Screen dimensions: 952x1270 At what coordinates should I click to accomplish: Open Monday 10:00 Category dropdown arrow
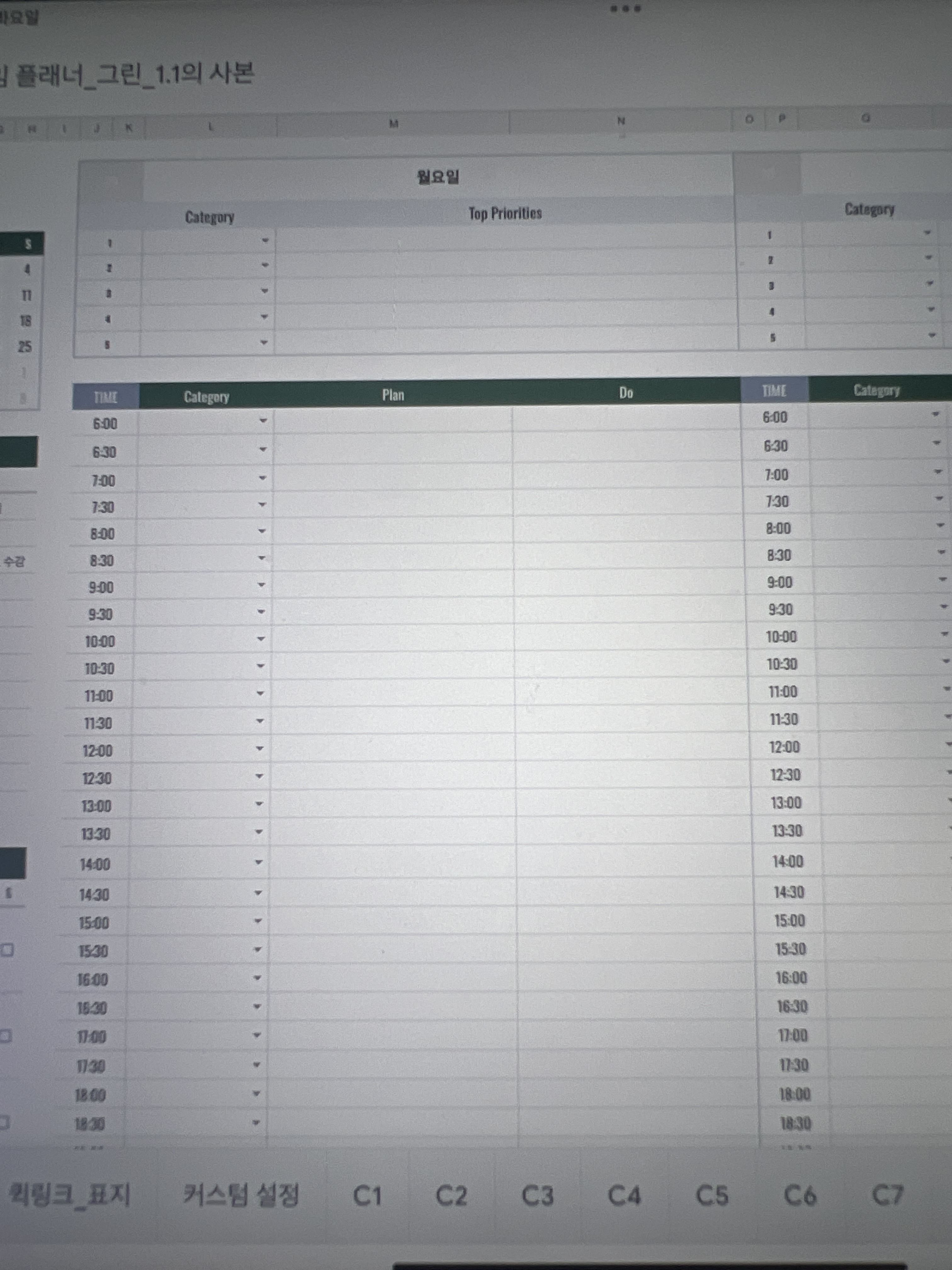point(261,639)
